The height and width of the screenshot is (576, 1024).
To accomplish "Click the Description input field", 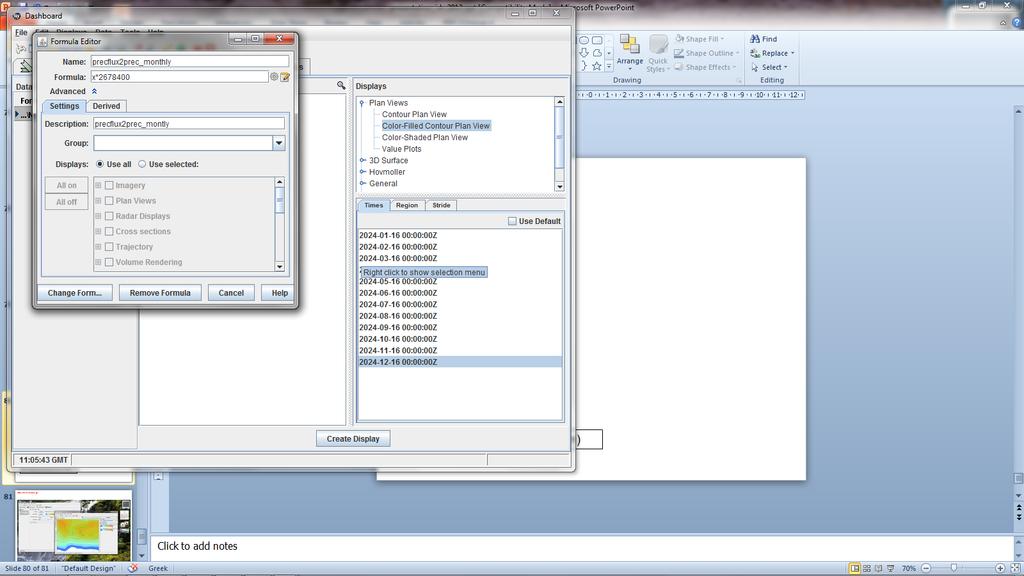I will click(189, 123).
